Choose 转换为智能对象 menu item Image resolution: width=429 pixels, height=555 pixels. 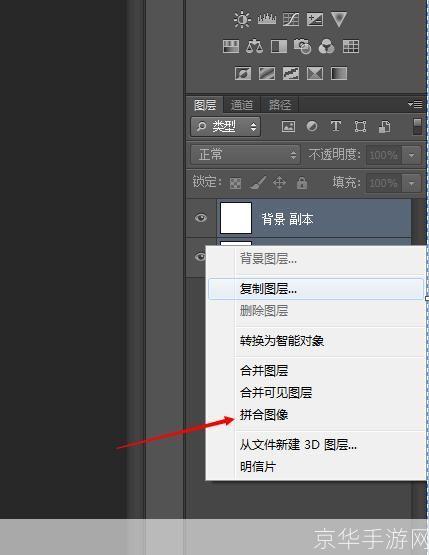tap(316, 341)
